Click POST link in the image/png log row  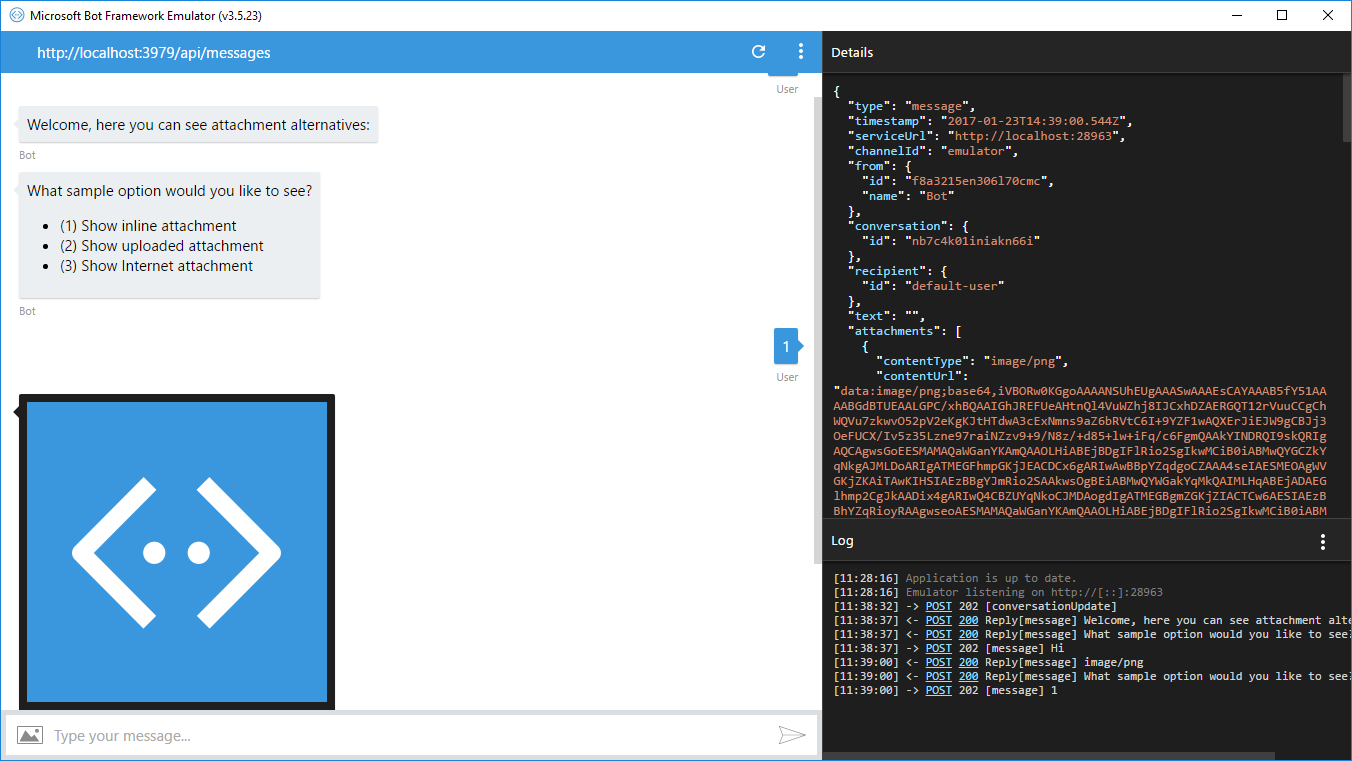[x=938, y=662]
